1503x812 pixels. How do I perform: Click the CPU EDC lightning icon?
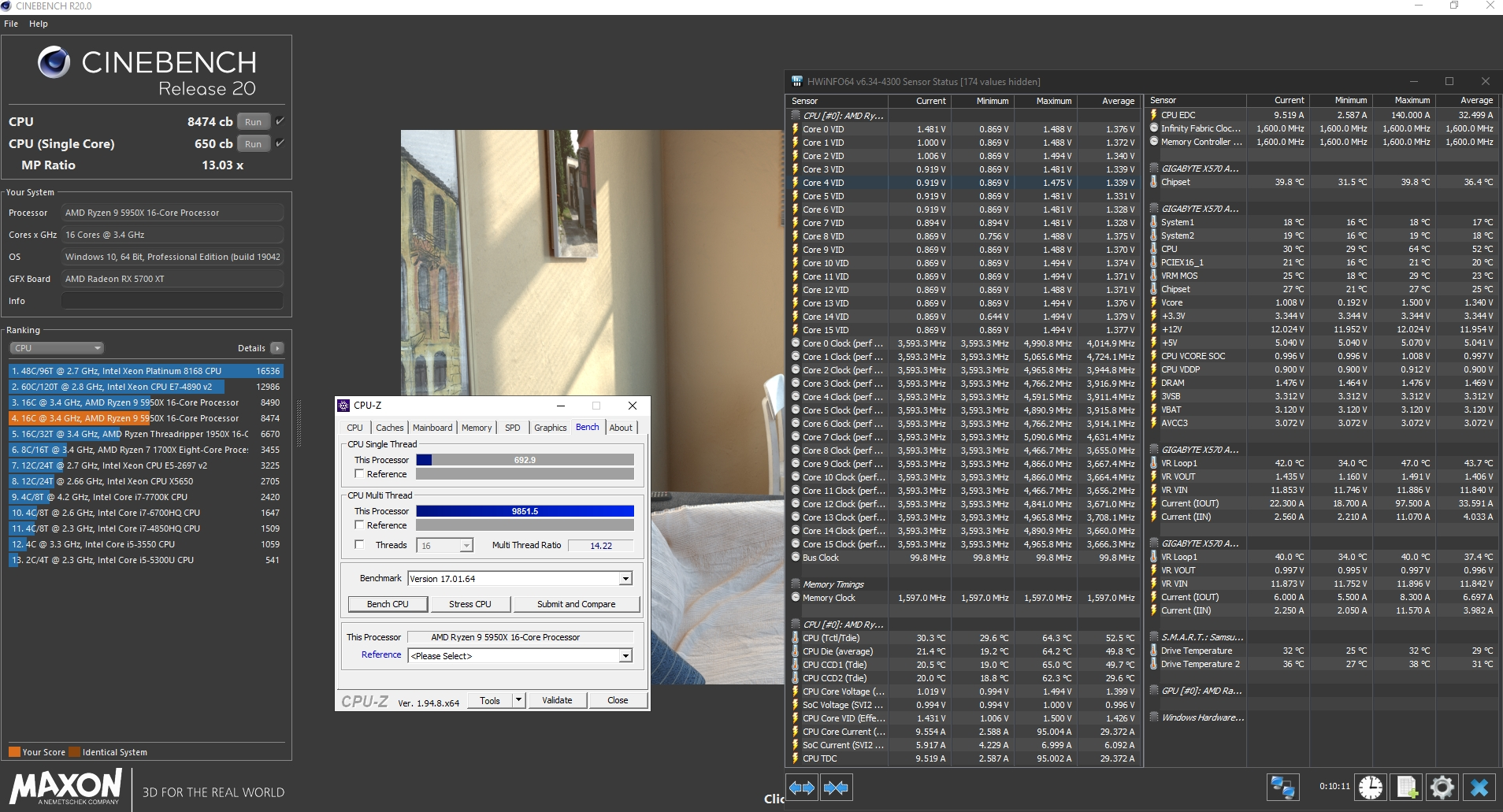coord(1154,115)
